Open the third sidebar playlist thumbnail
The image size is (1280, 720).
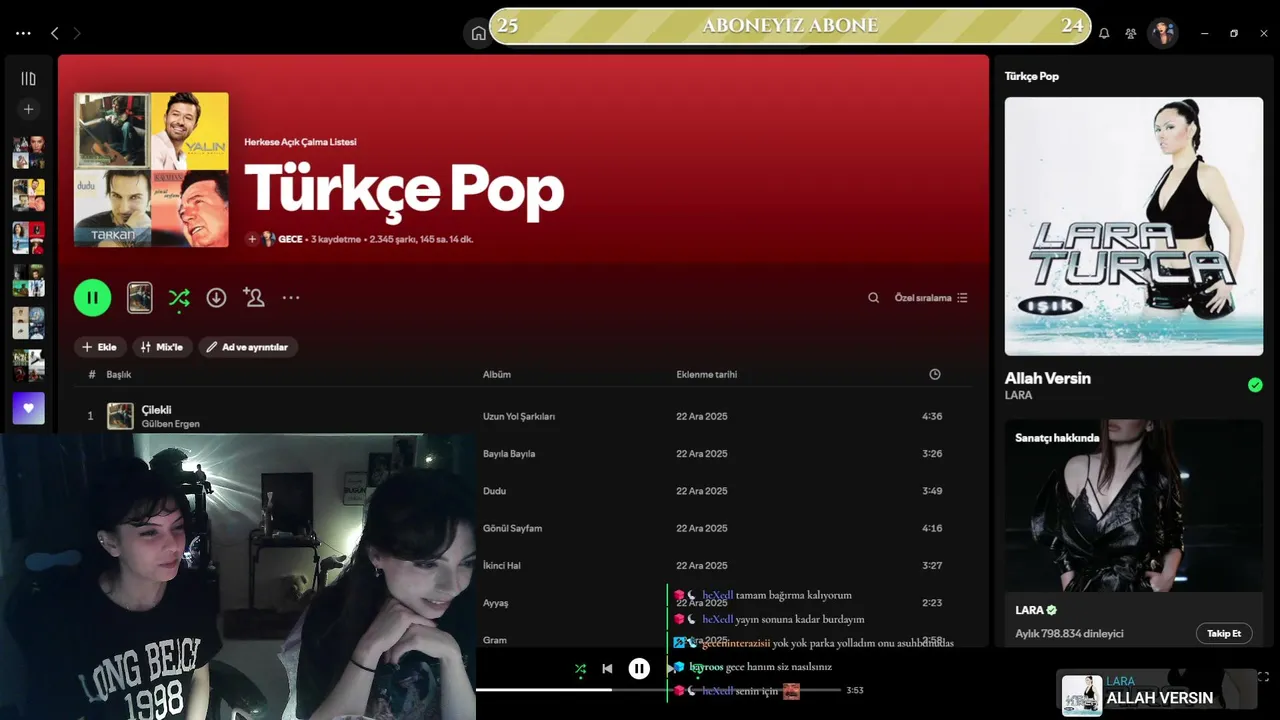(x=28, y=238)
